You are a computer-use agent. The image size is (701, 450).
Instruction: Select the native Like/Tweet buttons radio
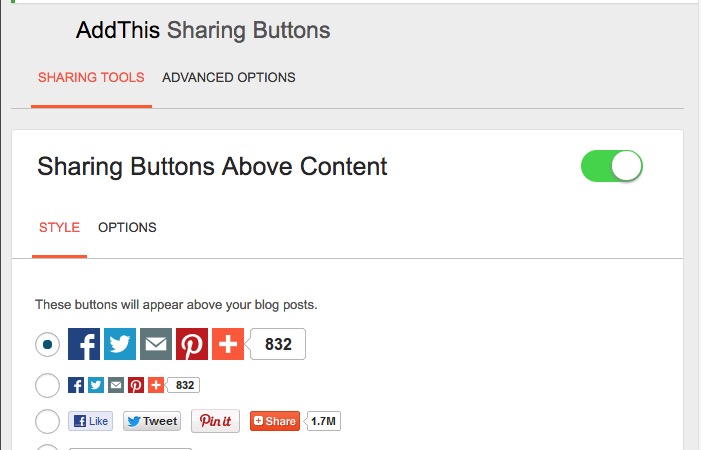pos(47,421)
